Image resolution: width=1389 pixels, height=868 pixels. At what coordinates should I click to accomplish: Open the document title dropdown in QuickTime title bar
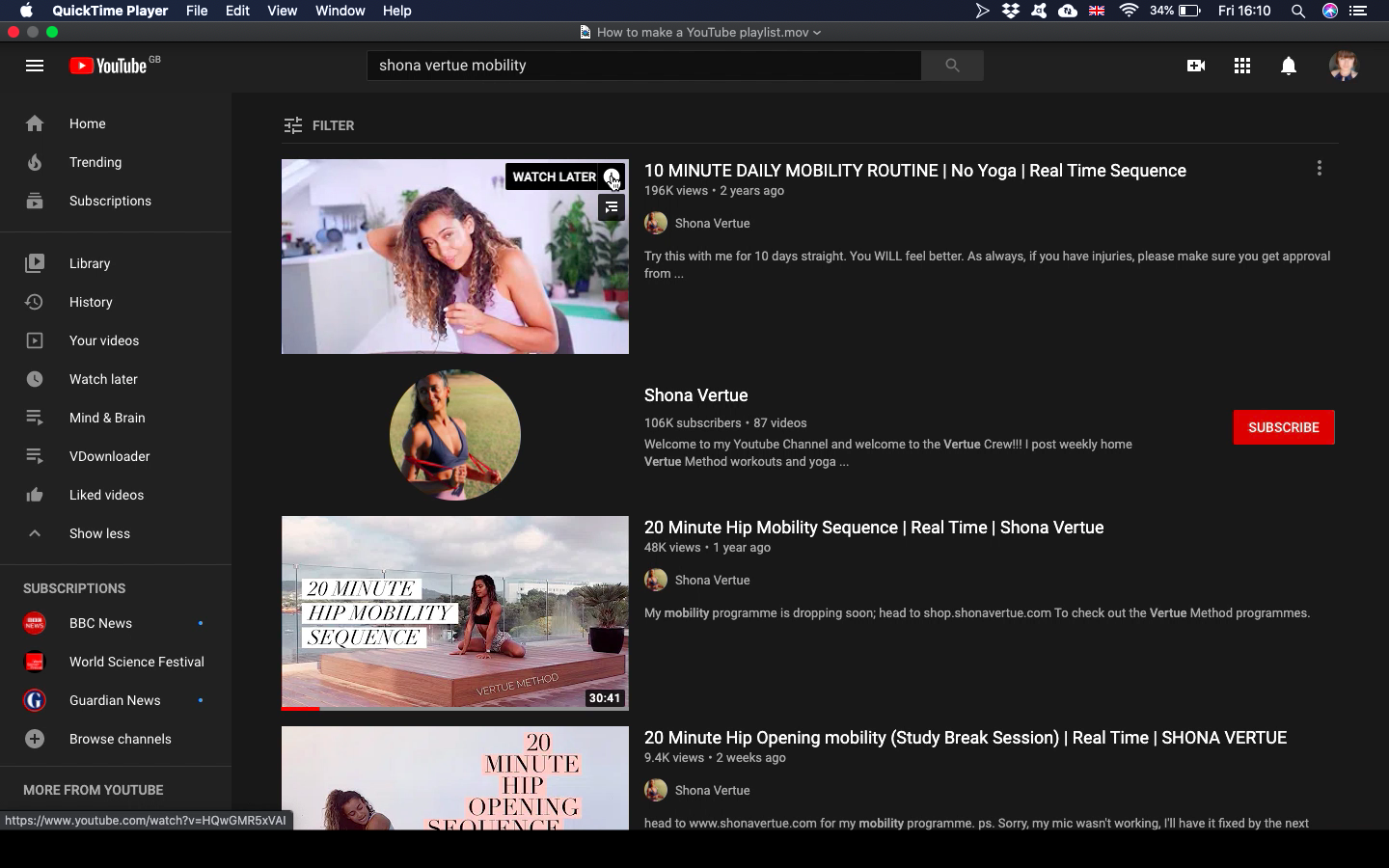[817, 32]
